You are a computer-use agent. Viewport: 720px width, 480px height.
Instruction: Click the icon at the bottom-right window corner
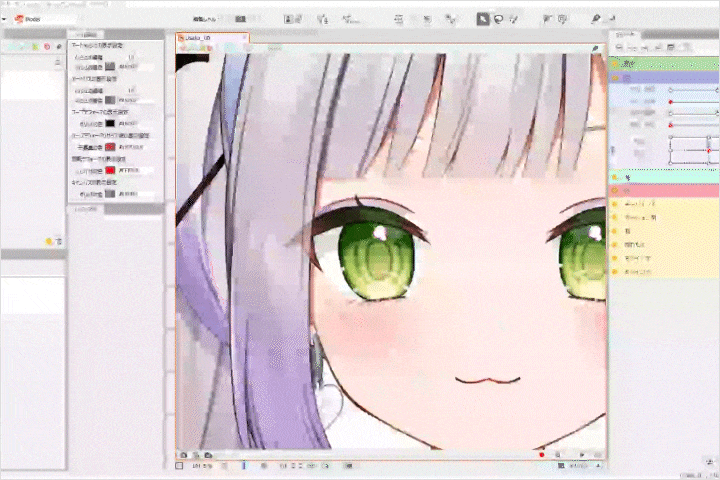click(x=711, y=462)
